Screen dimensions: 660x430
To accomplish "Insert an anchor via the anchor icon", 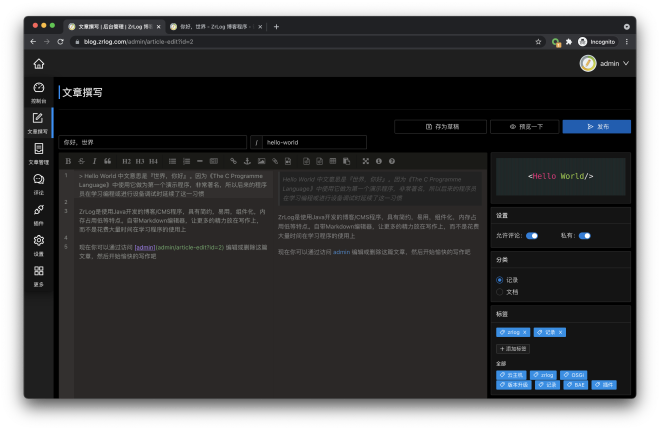I will pos(247,161).
